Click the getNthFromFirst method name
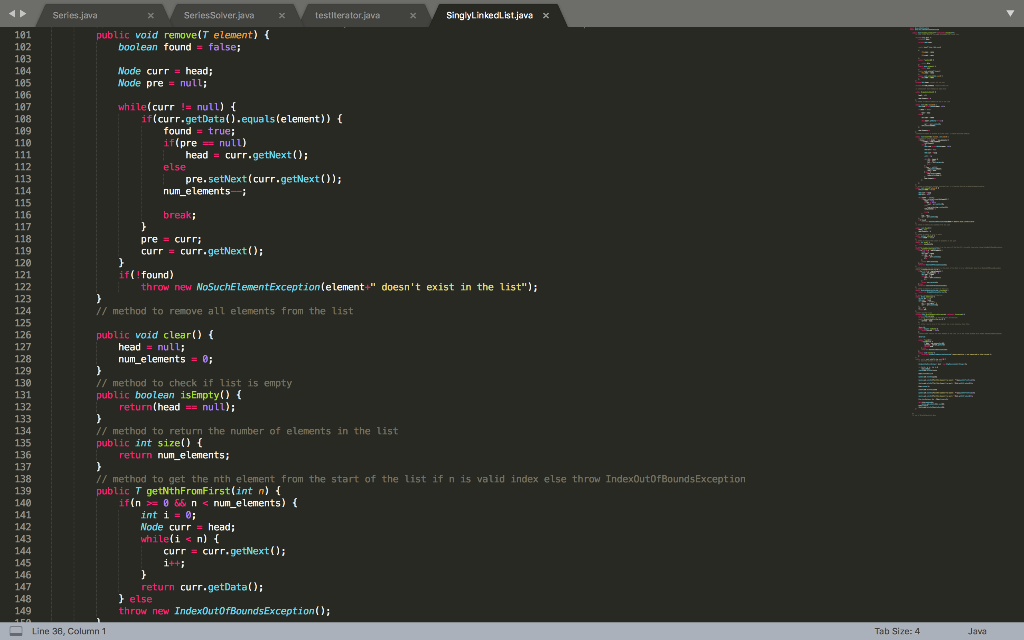The width and height of the screenshot is (1024, 640). 189,491
